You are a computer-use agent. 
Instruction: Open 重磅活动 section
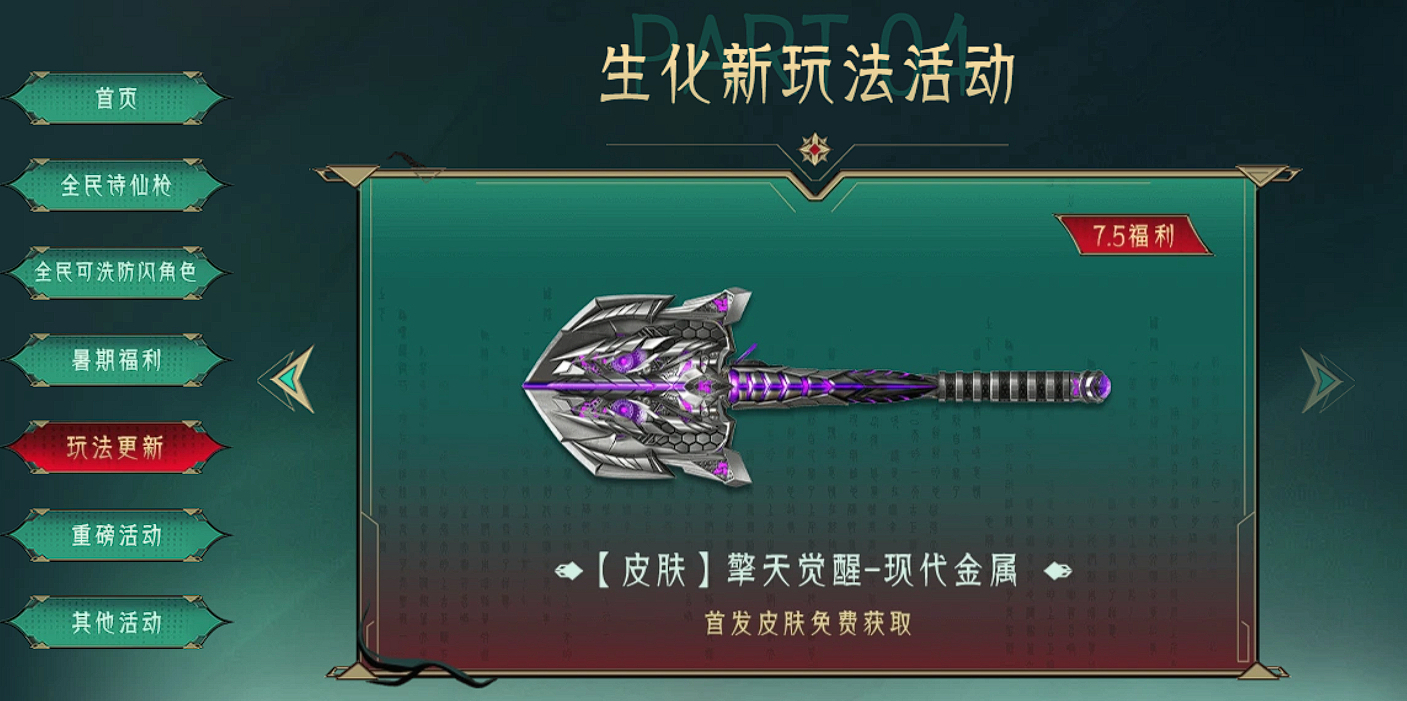(116, 535)
